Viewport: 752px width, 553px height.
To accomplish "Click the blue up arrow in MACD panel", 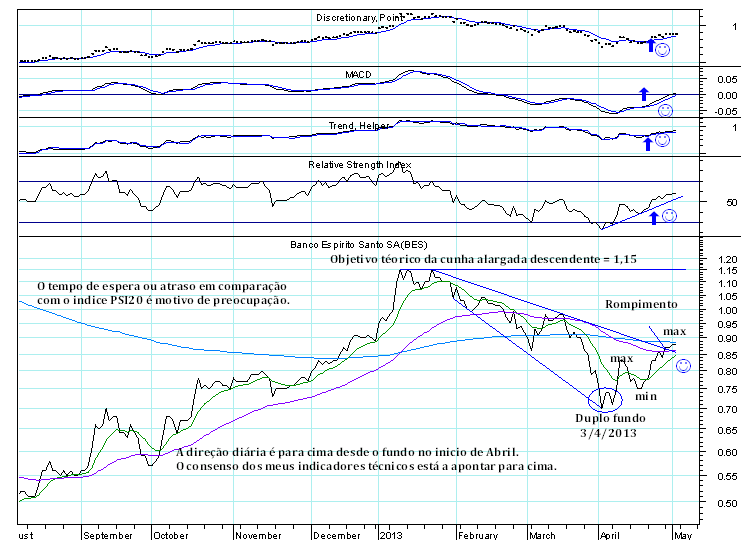I will (x=644, y=94).
